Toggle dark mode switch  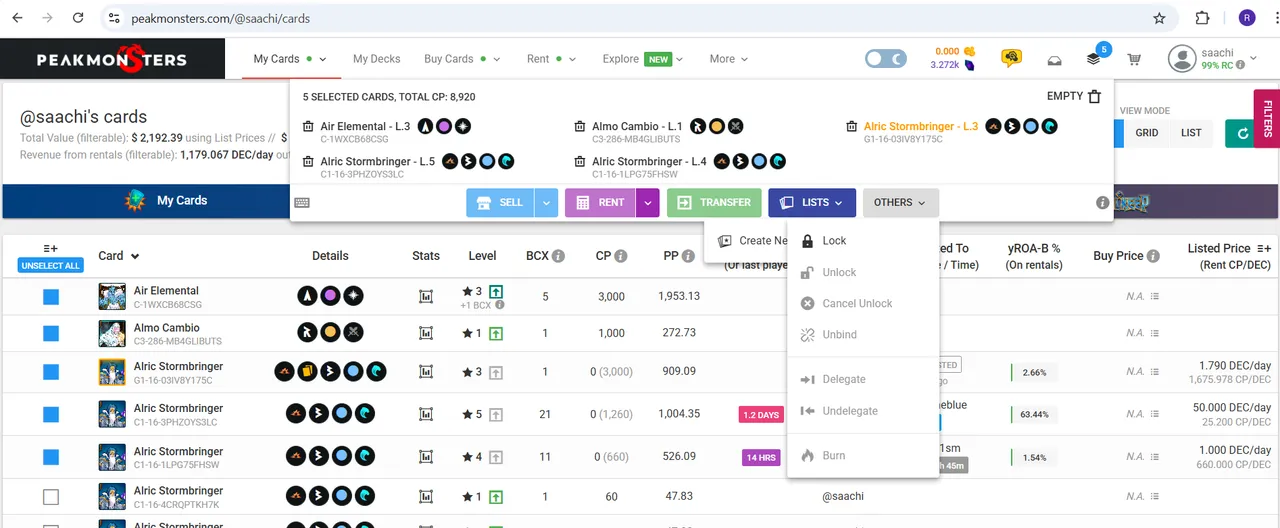tap(886, 59)
